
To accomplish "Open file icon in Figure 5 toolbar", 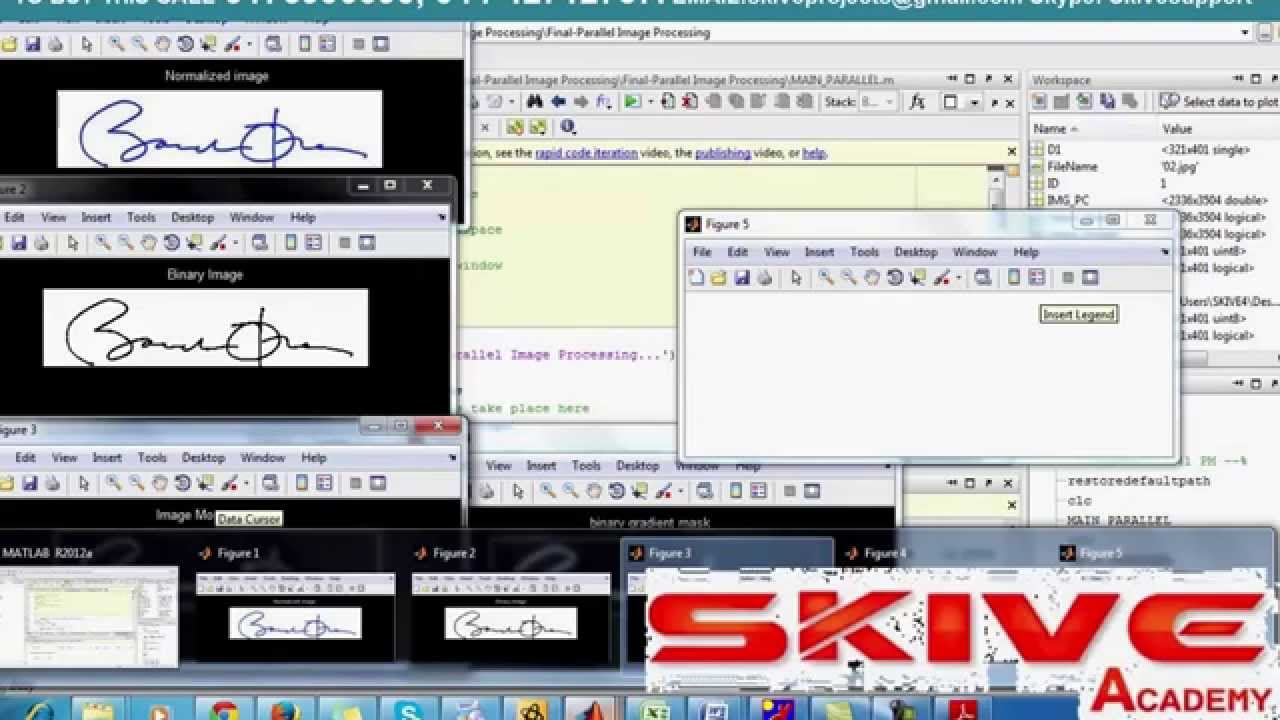I will point(718,278).
